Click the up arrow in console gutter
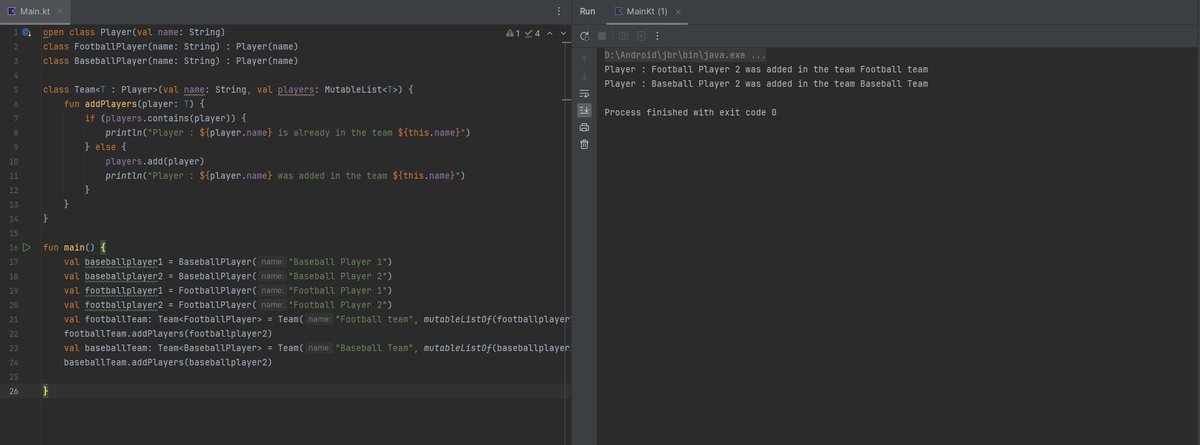This screenshot has height=445, width=1200. pos(585,59)
